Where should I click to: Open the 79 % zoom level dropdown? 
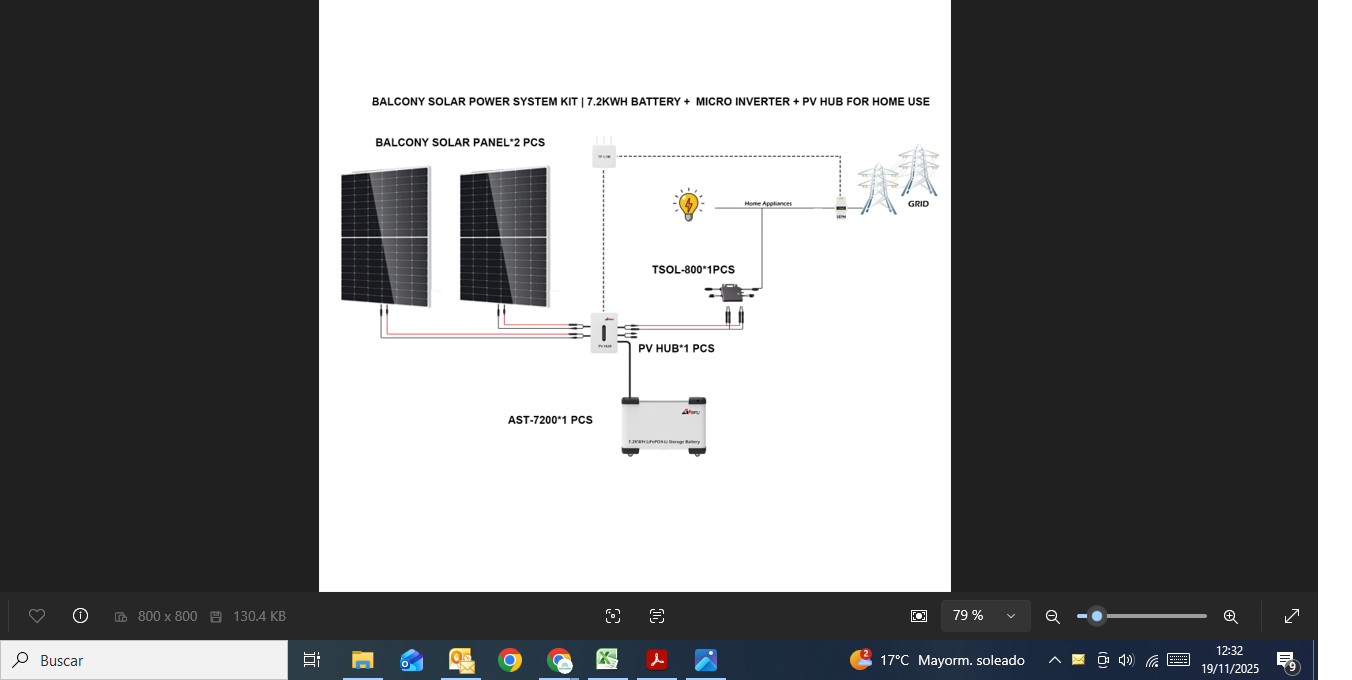click(985, 616)
